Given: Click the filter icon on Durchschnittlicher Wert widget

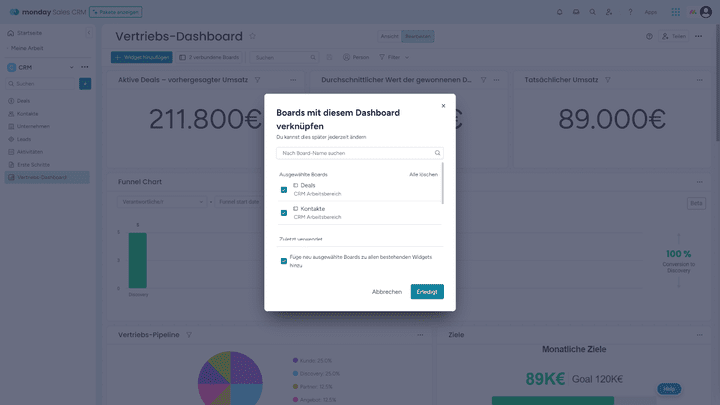Looking at the screenshot, I should [484, 80].
